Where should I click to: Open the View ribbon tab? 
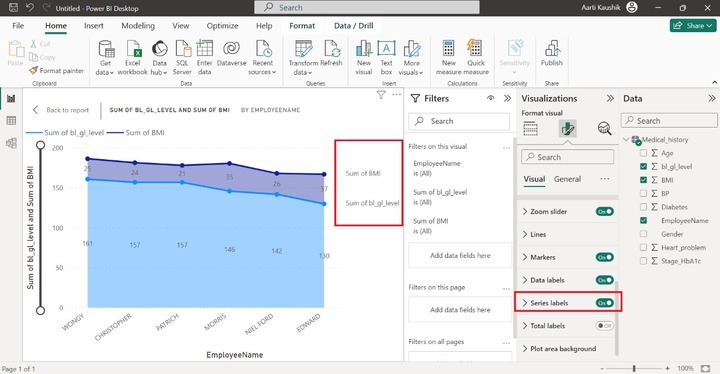[x=180, y=26]
